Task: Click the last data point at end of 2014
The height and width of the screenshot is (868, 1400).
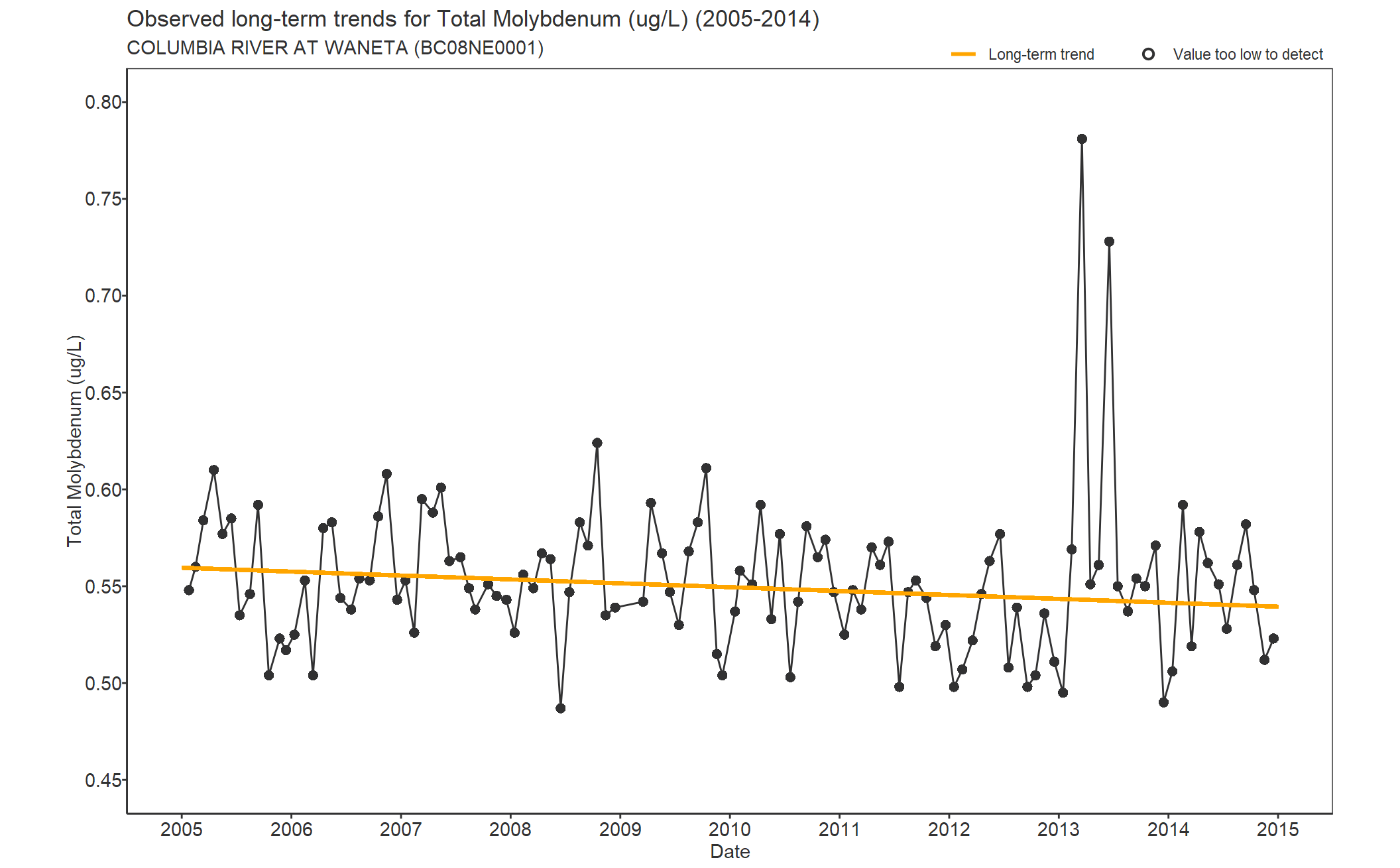Action: coord(1273,639)
